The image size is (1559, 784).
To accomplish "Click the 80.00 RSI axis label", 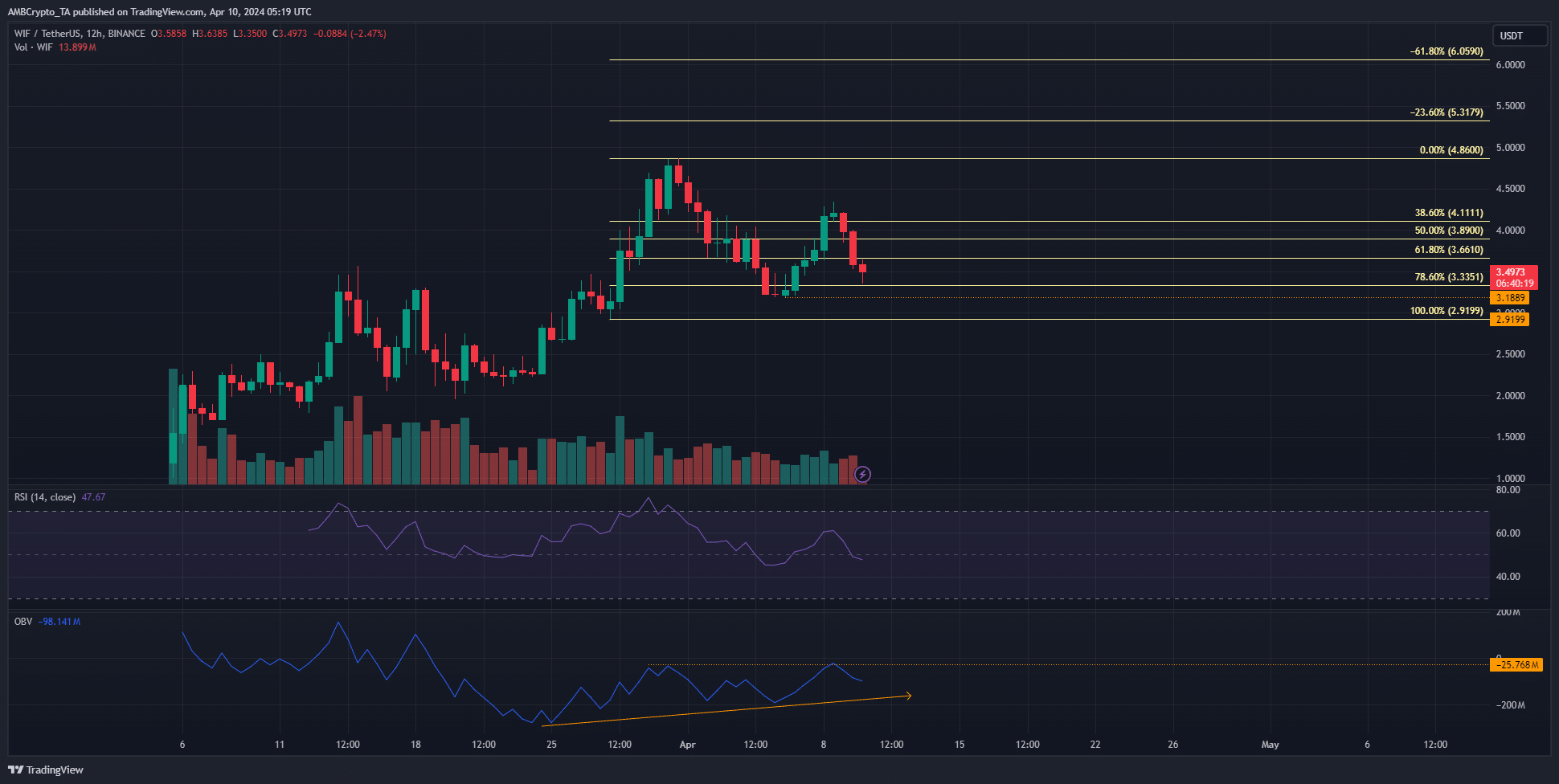I will [1508, 490].
